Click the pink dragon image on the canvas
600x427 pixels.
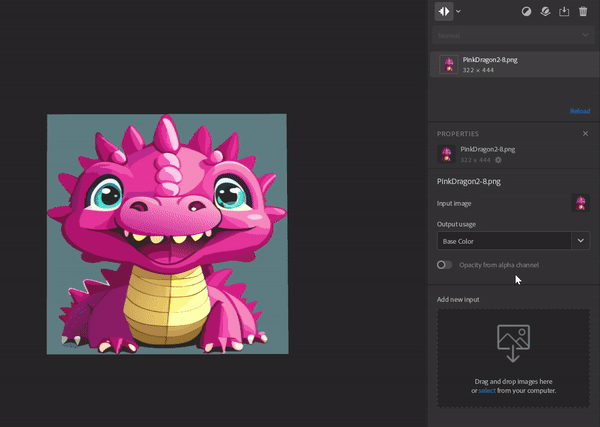tap(167, 234)
